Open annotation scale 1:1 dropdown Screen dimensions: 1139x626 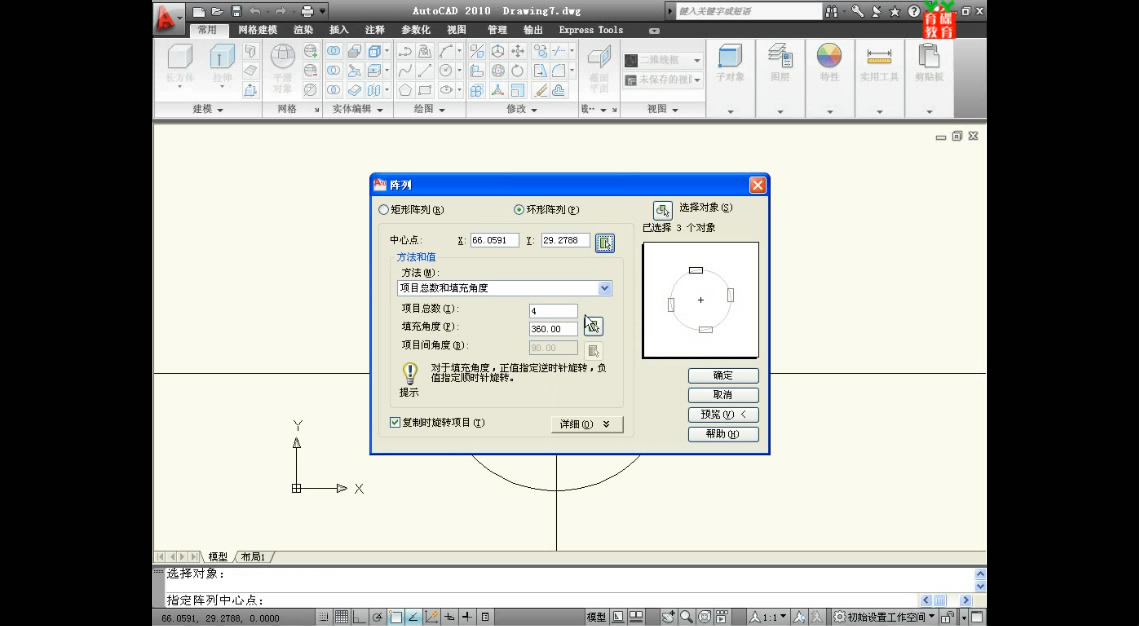pos(769,617)
